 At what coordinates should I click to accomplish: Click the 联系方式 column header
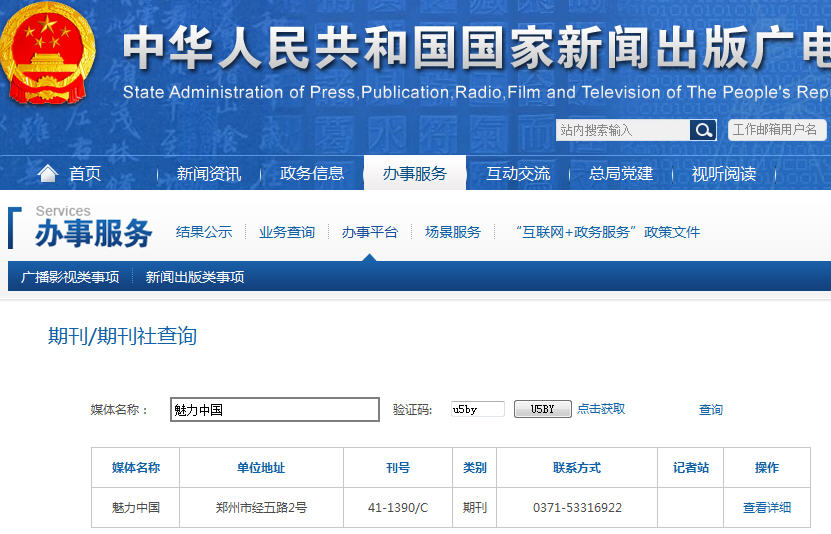point(577,468)
